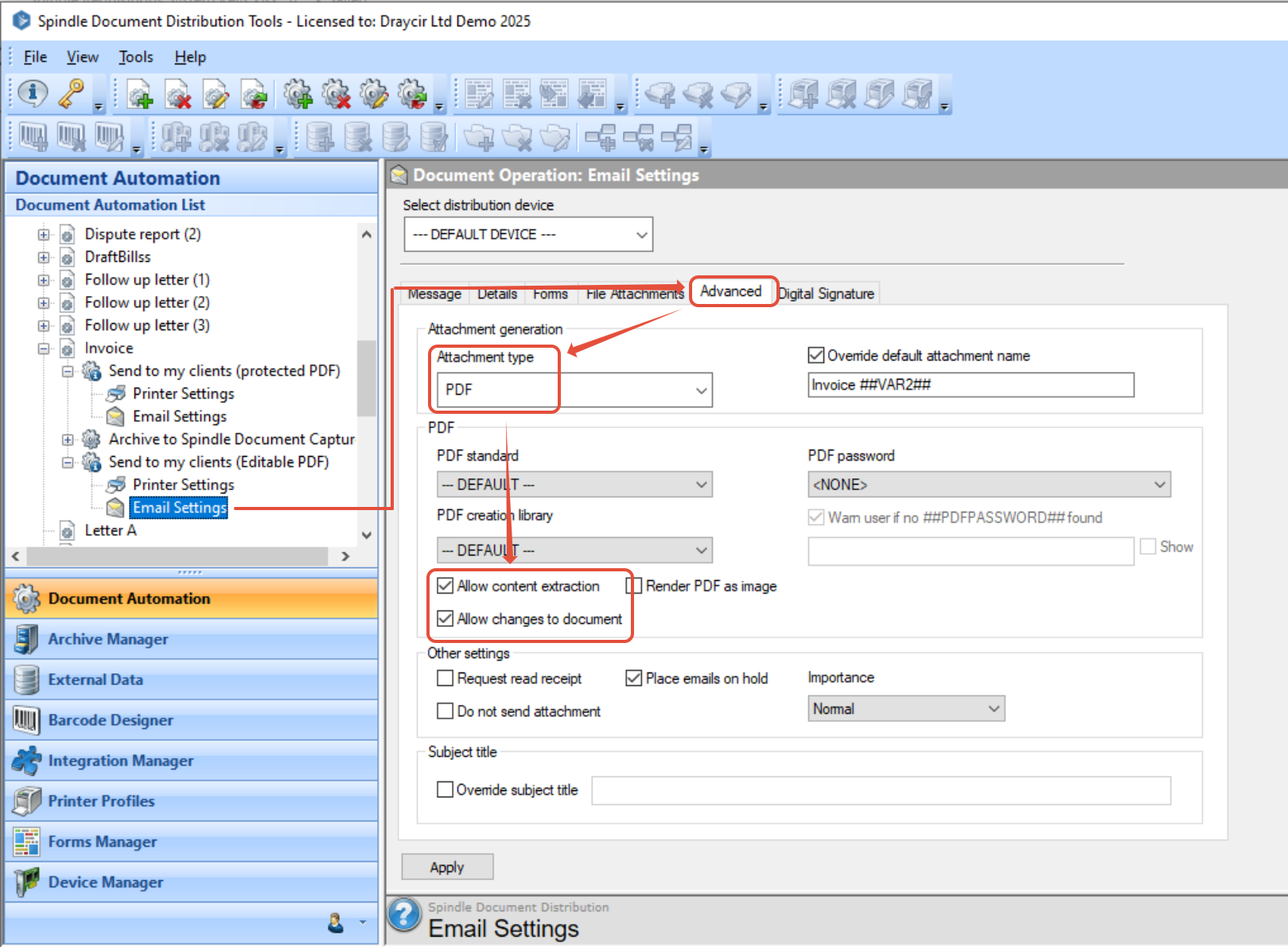
Task: Click the blue help question mark icon
Action: click(x=404, y=915)
